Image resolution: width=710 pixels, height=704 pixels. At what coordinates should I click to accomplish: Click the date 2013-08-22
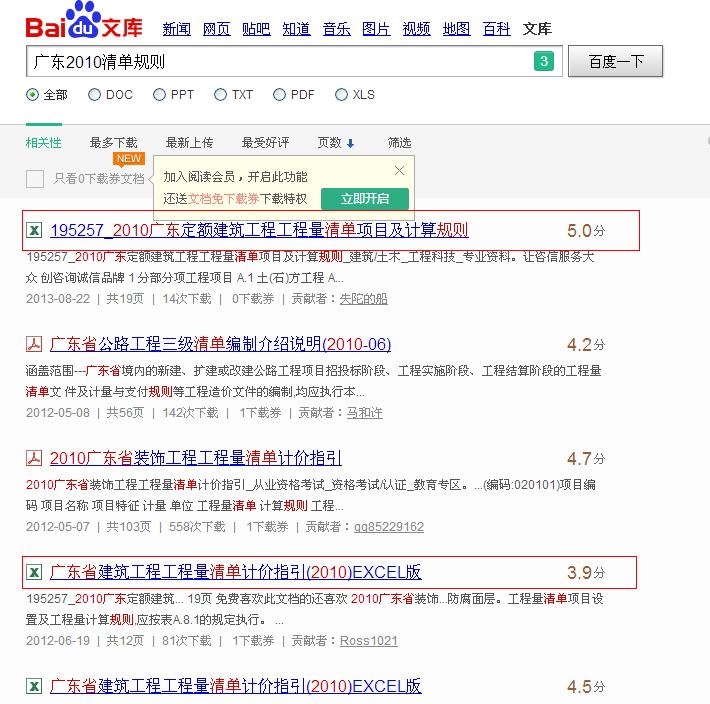click(x=58, y=299)
